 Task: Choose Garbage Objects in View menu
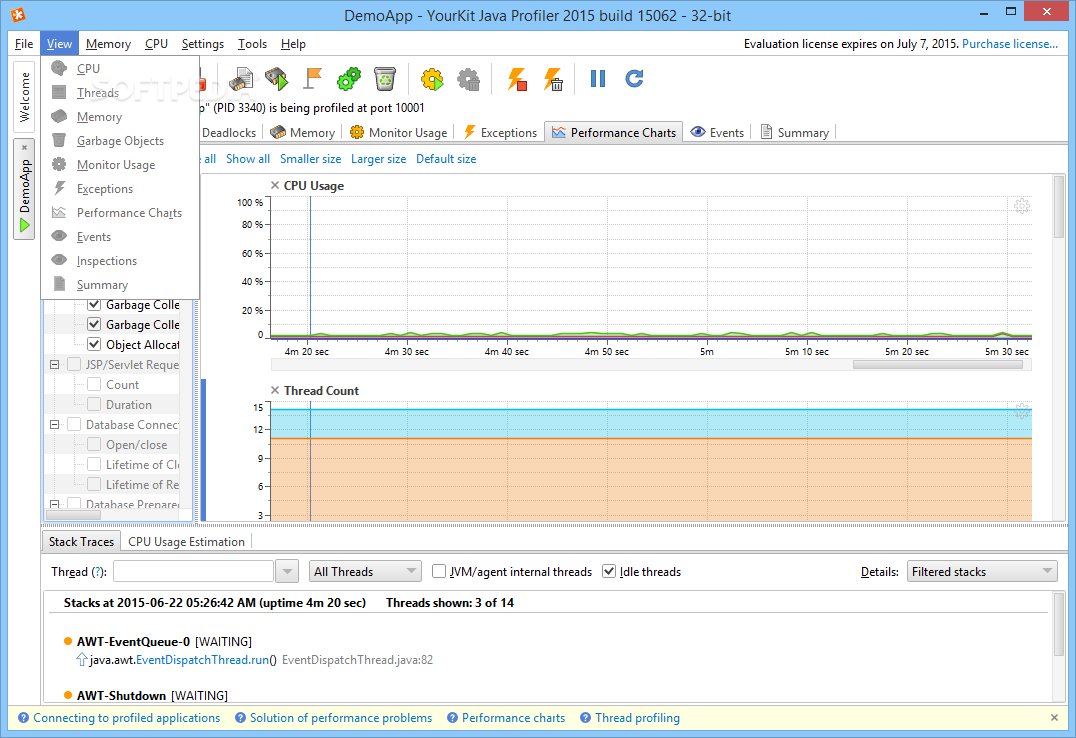120,140
